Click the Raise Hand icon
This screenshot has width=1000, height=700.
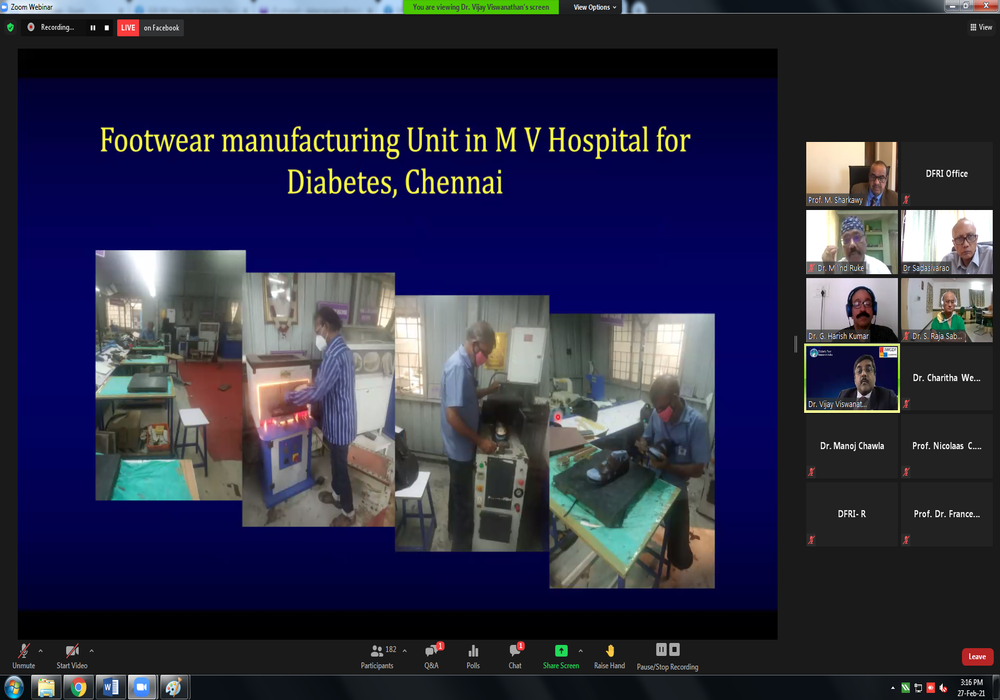click(x=609, y=651)
